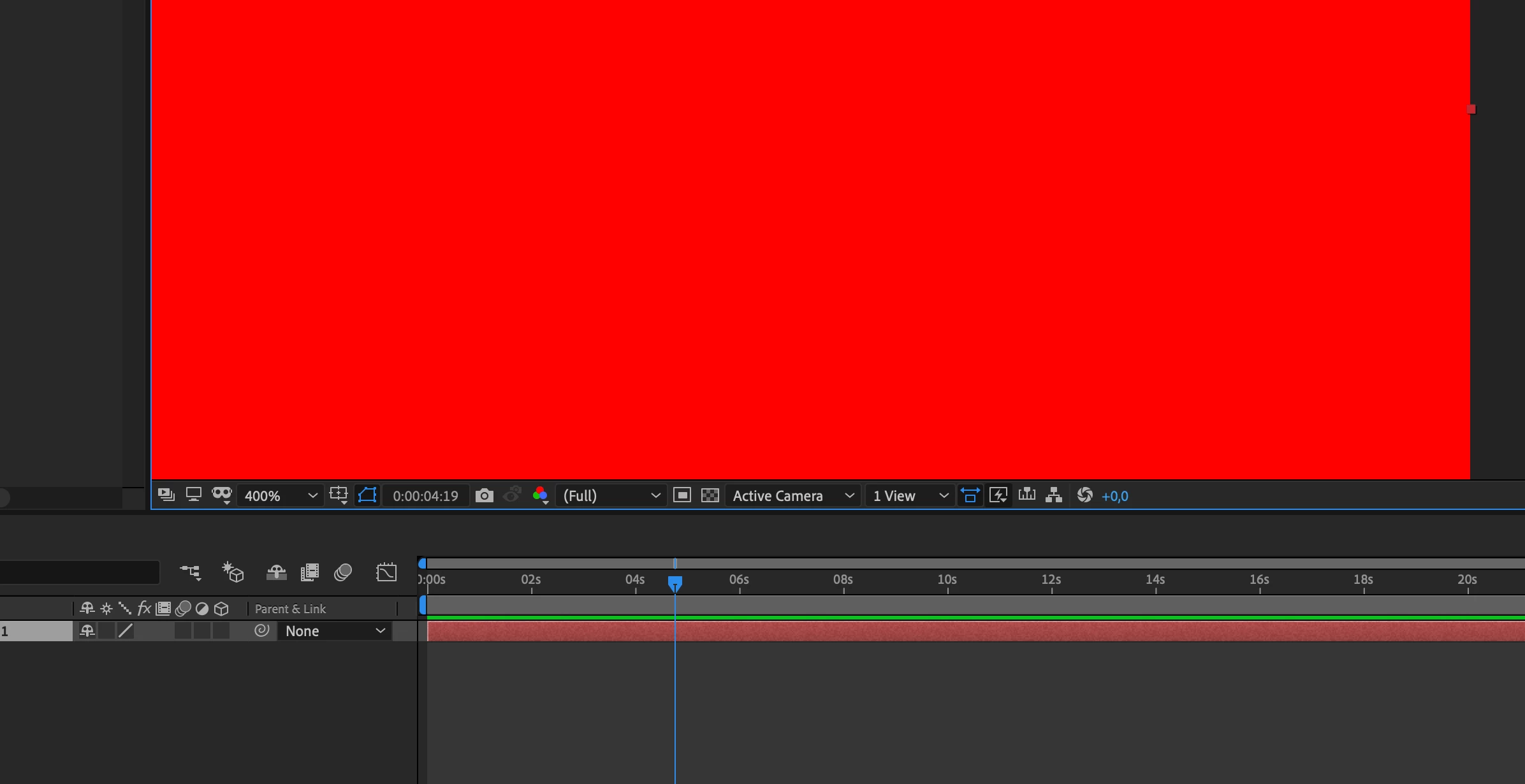Open the 1 View layout dropdown

tap(910, 495)
